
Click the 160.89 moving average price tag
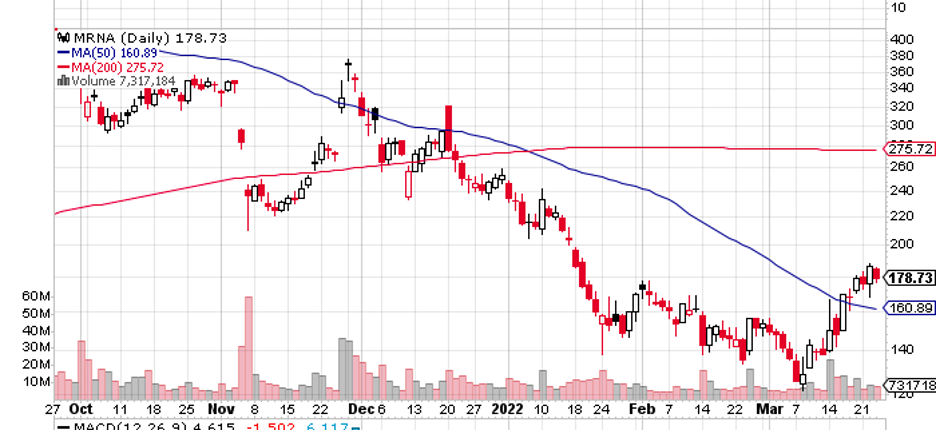click(910, 308)
